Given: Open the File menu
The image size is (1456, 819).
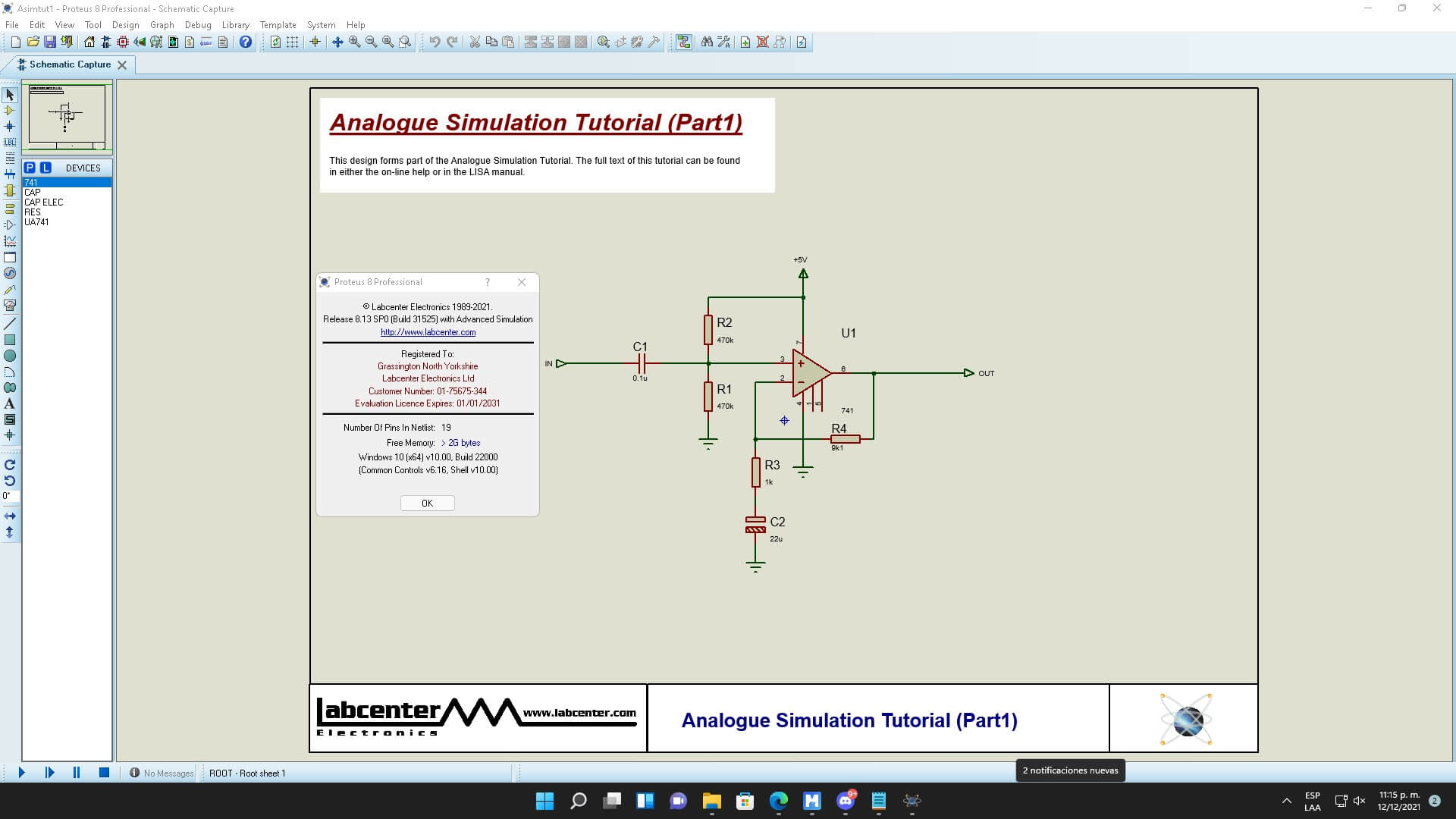Looking at the screenshot, I should coord(12,24).
